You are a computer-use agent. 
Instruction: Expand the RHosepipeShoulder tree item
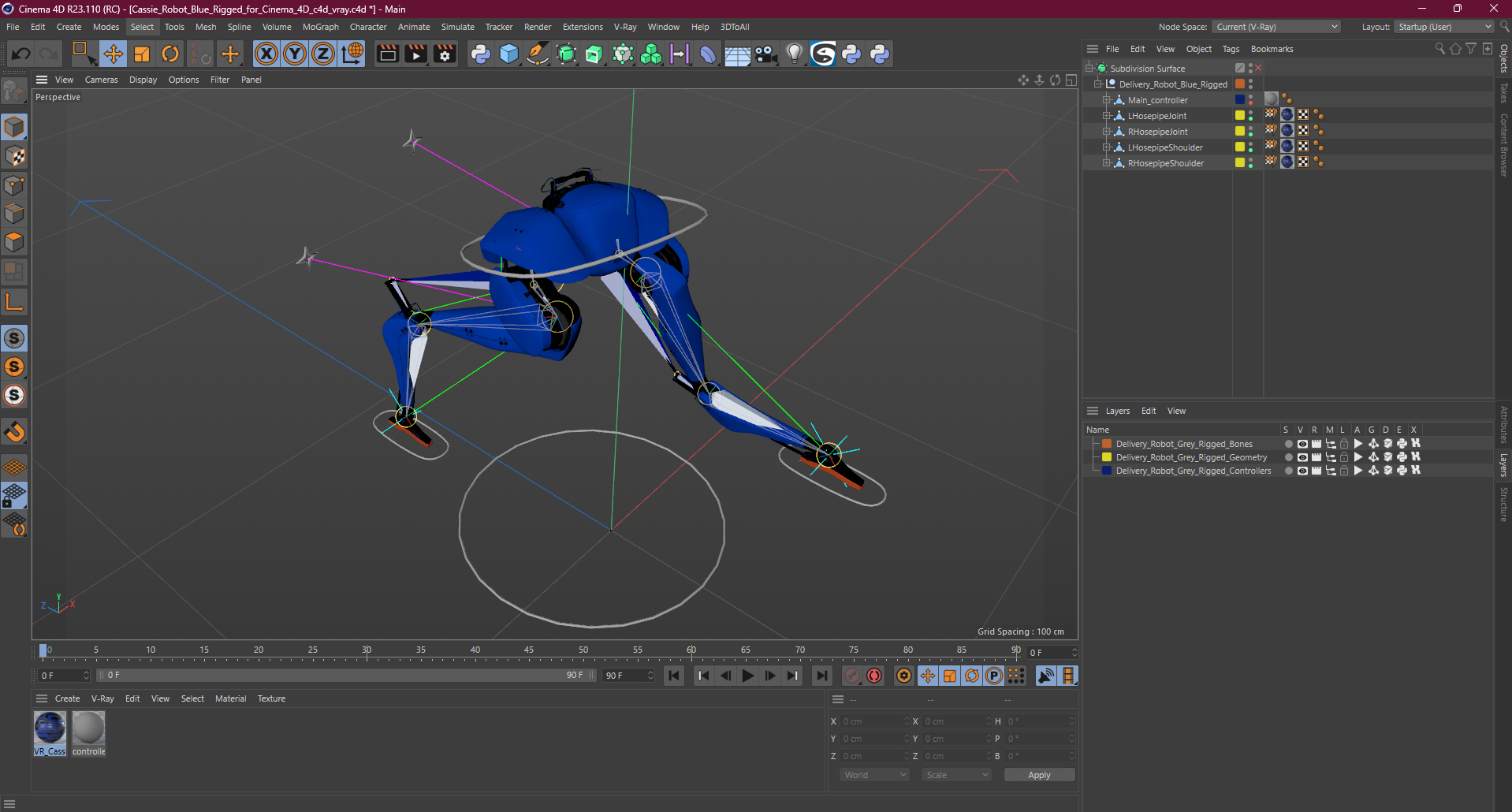[1106, 163]
